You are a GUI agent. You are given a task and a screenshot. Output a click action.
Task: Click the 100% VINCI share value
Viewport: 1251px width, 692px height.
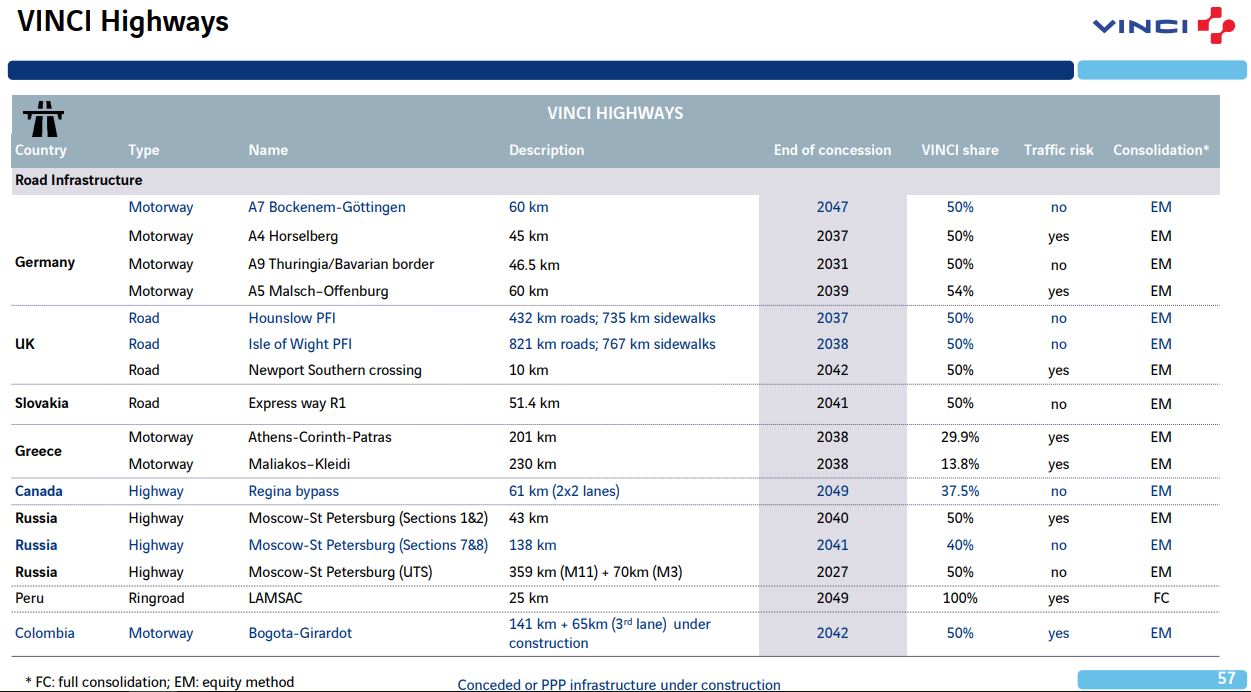click(x=960, y=598)
